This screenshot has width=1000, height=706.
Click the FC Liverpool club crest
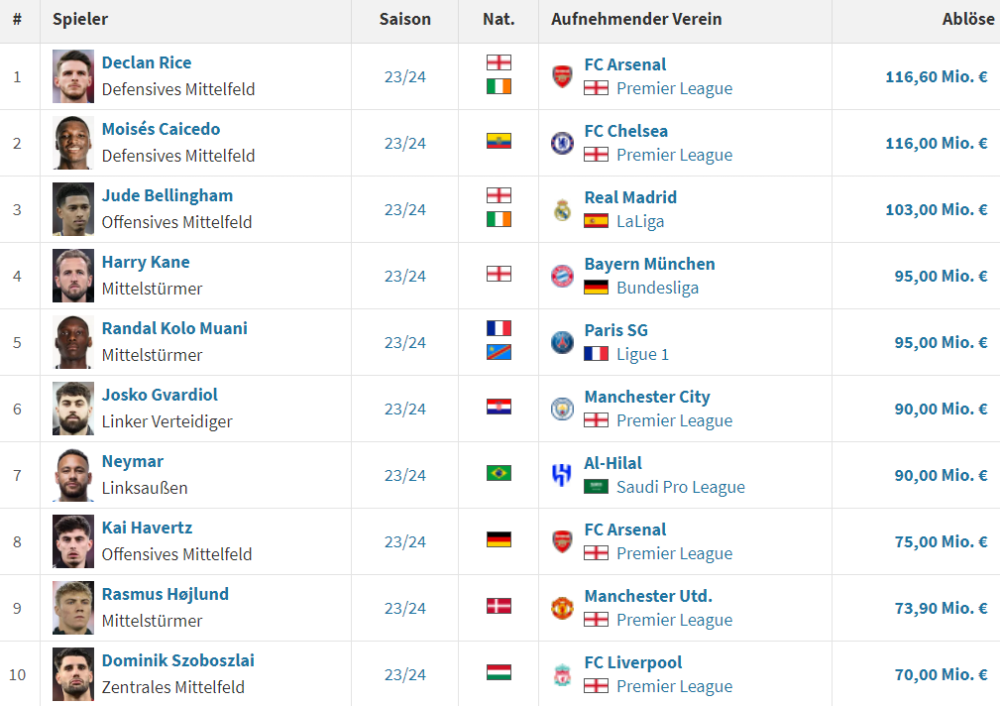click(x=563, y=674)
